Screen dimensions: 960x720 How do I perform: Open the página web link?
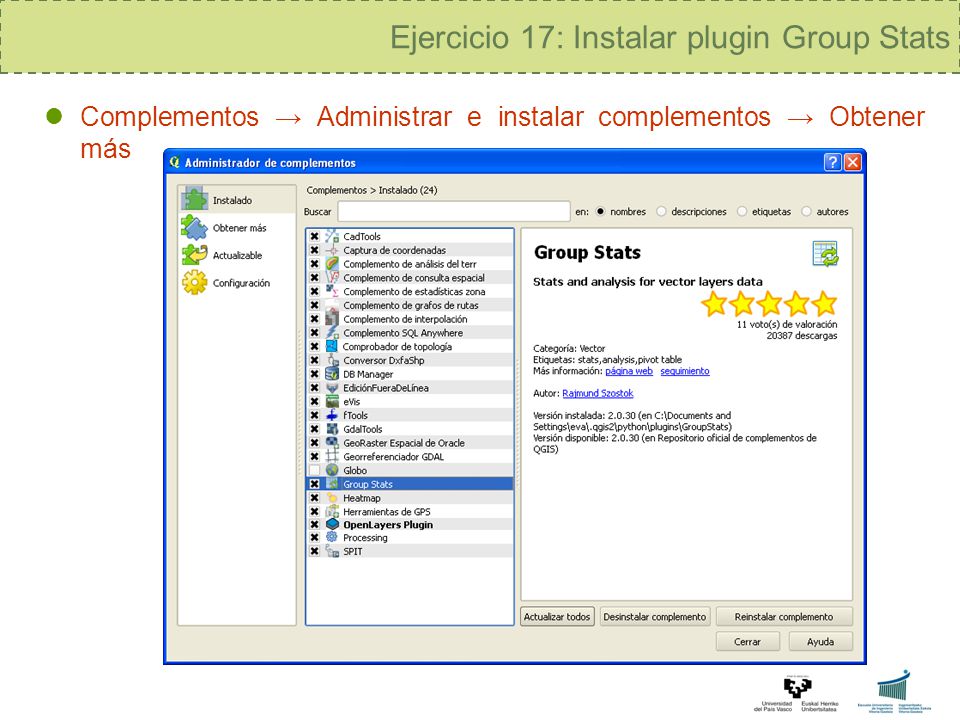pyautogui.click(x=629, y=371)
